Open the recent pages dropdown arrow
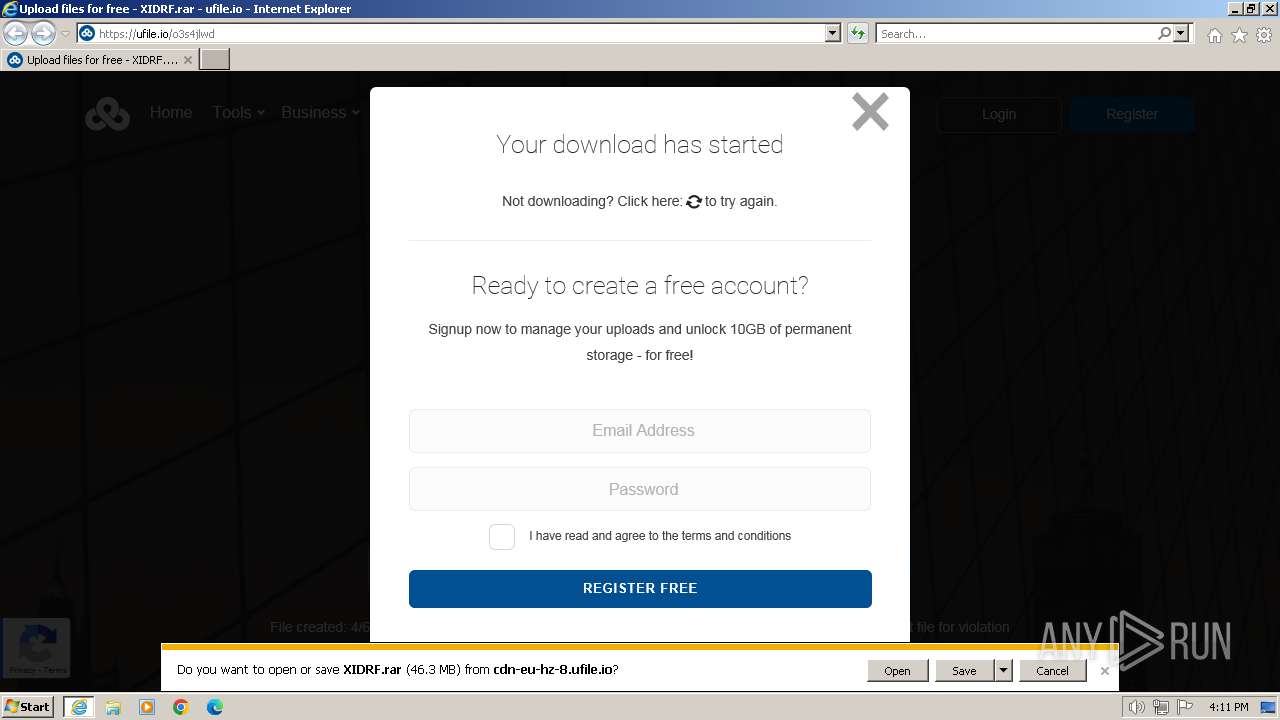This screenshot has width=1280, height=720. click(65, 34)
